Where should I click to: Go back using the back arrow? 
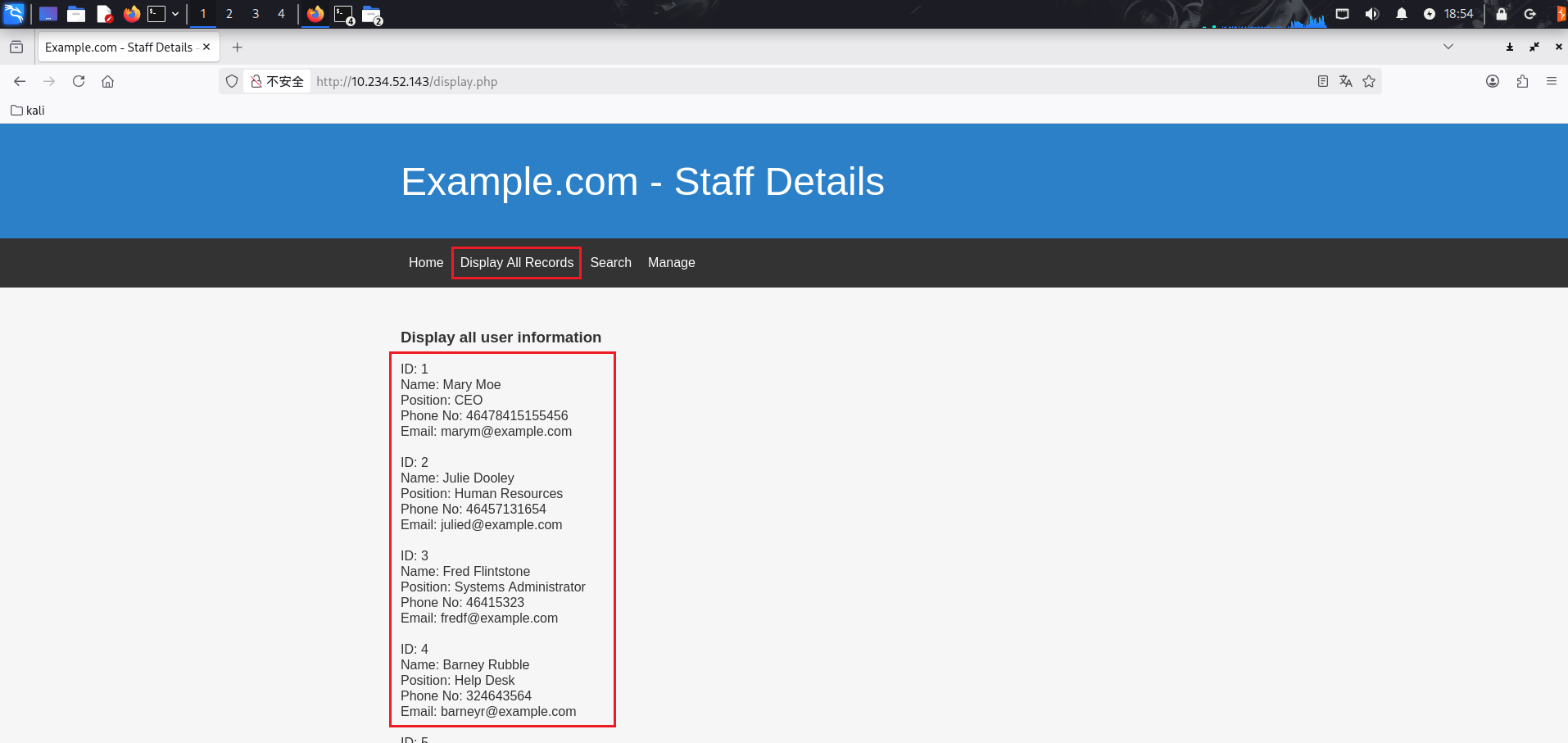click(x=20, y=81)
